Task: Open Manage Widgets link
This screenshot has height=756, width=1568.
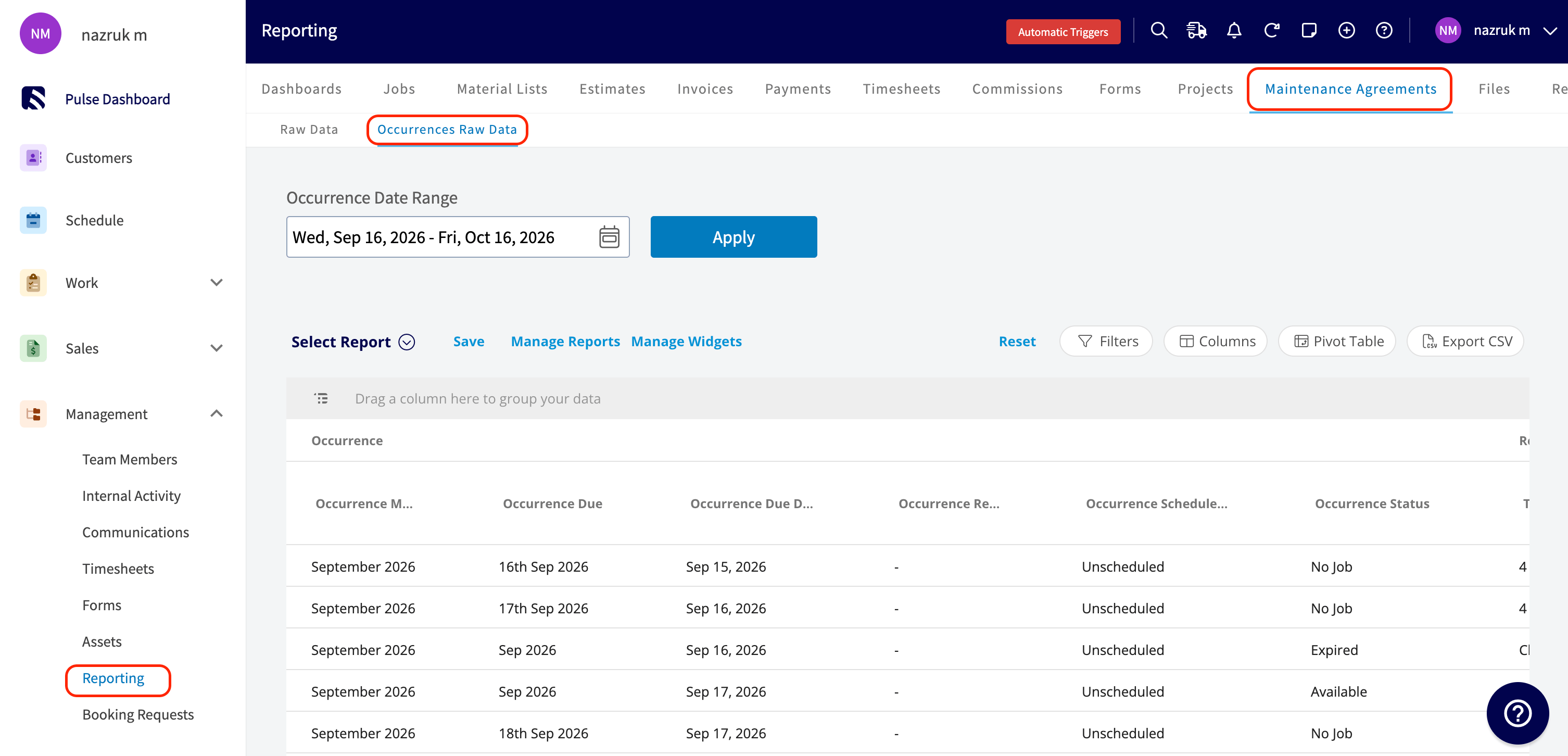Action: point(686,342)
